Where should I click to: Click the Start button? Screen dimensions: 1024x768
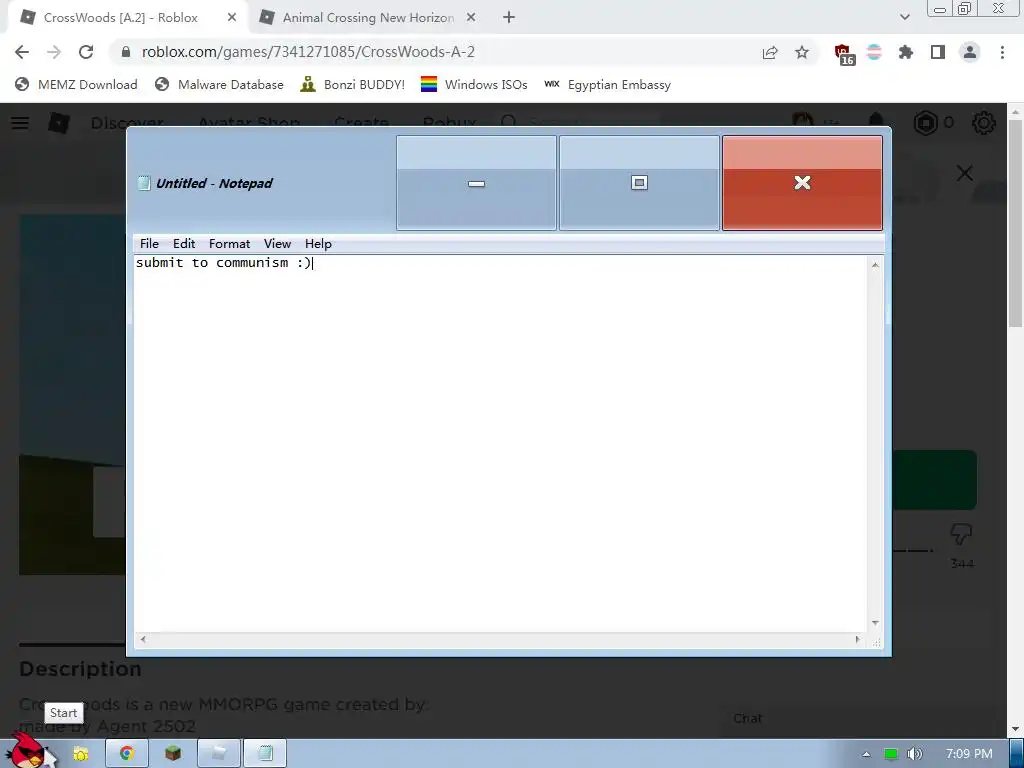(x=26, y=752)
